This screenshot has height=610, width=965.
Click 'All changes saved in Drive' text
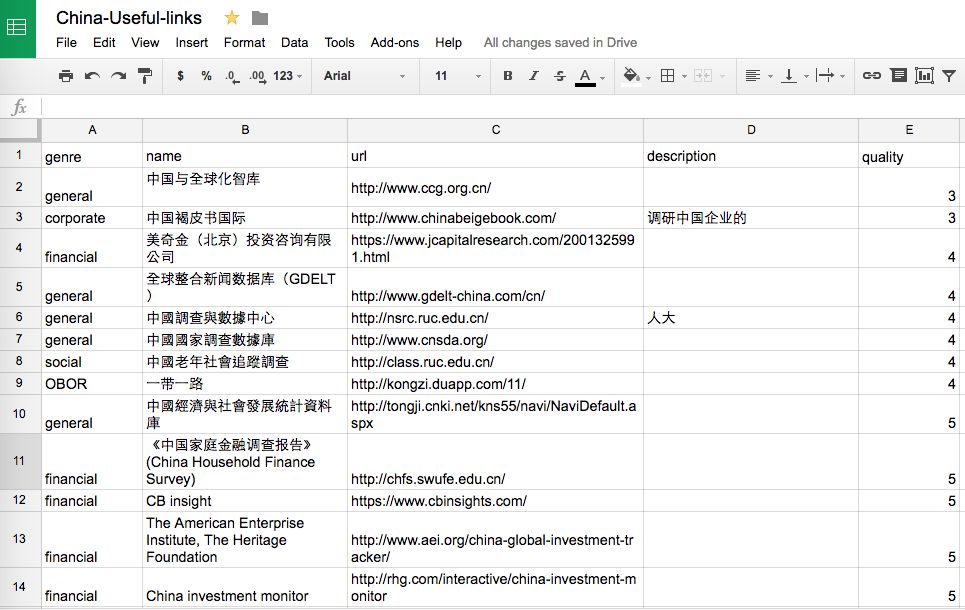(560, 43)
